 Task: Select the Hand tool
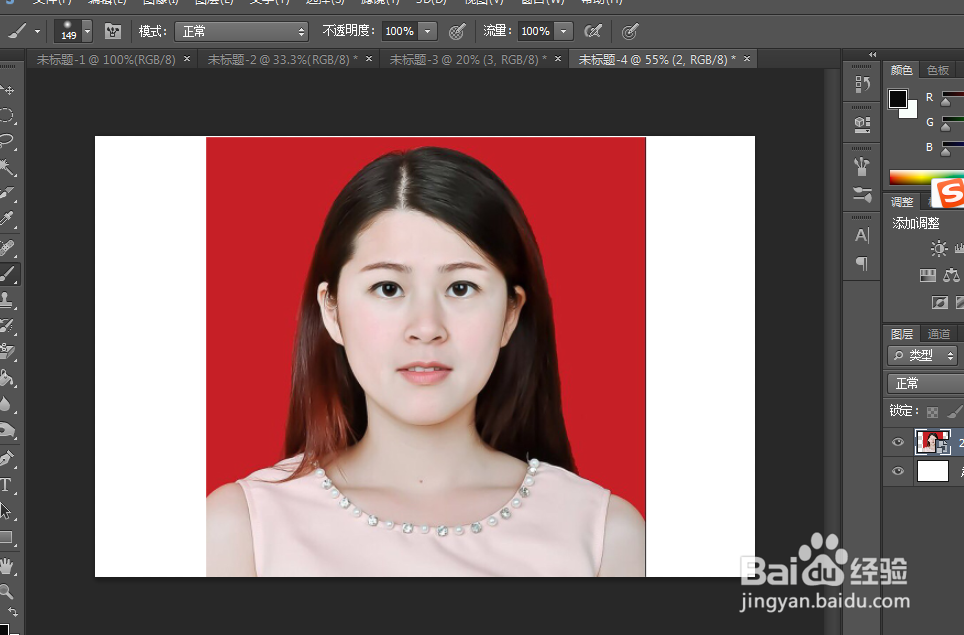[x=7, y=566]
